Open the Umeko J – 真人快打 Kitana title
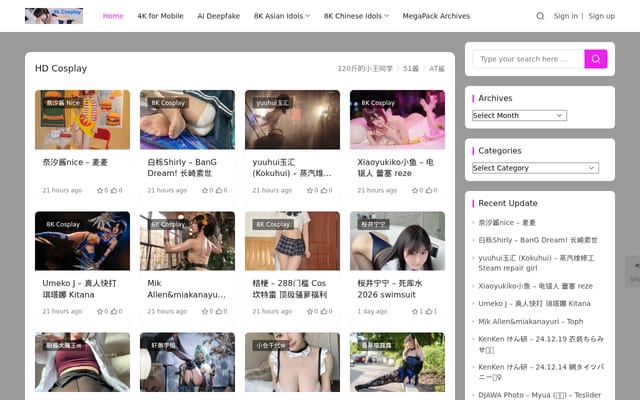The width and height of the screenshot is (640, 400). click(79, 289)
